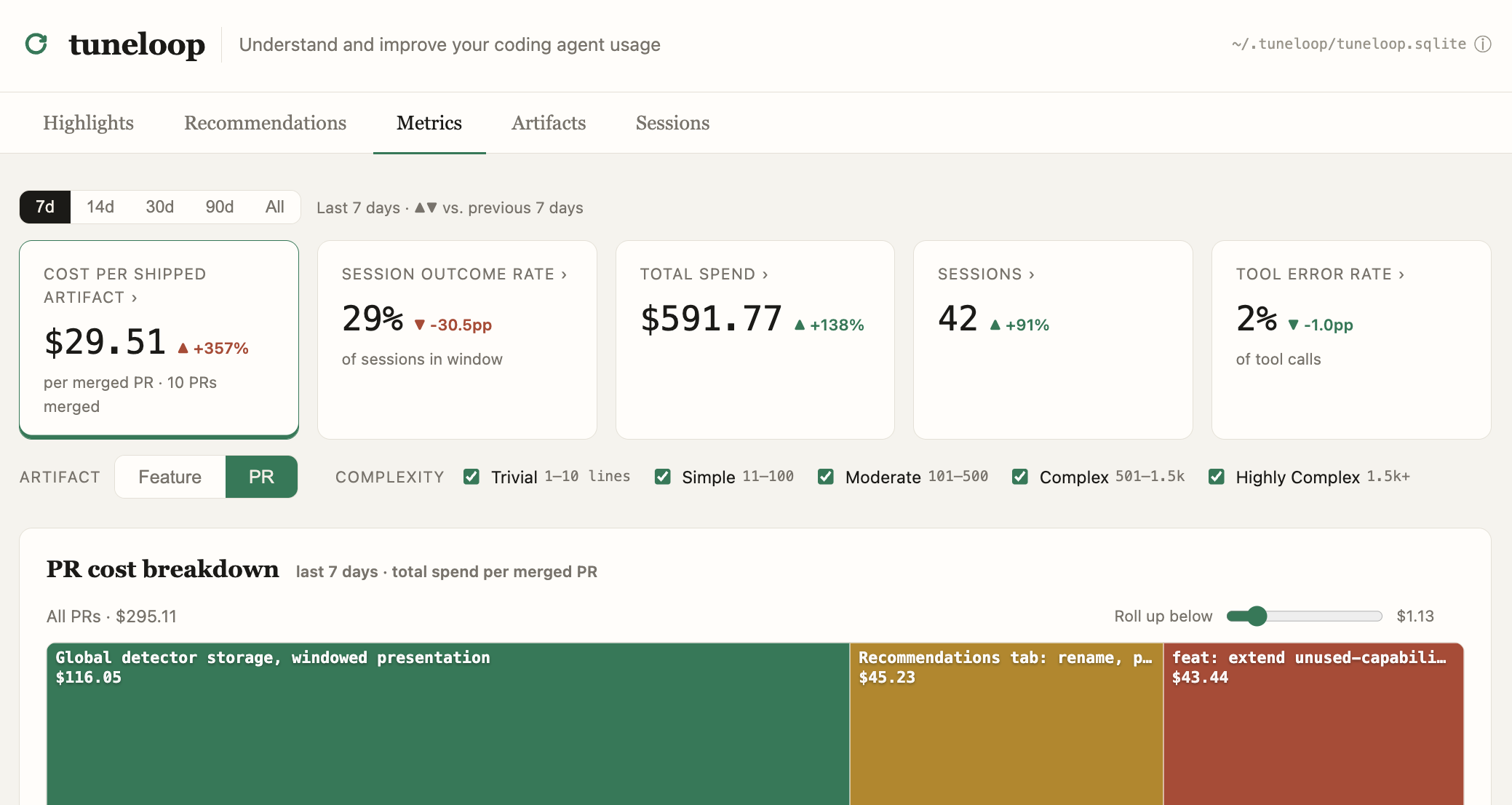This screenshot has height=805, width=1512.
Task: Click the All PRs · $295.11 label
Action: (111, 616)
